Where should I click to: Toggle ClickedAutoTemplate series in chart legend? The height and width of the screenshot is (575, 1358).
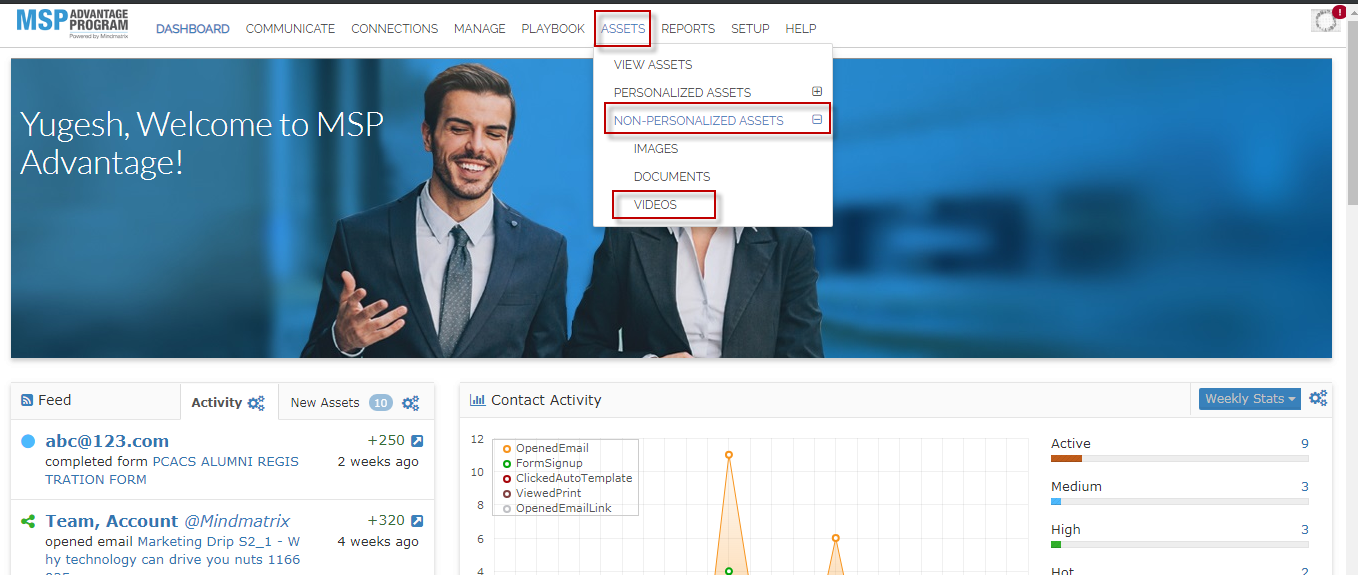(567, 478)
